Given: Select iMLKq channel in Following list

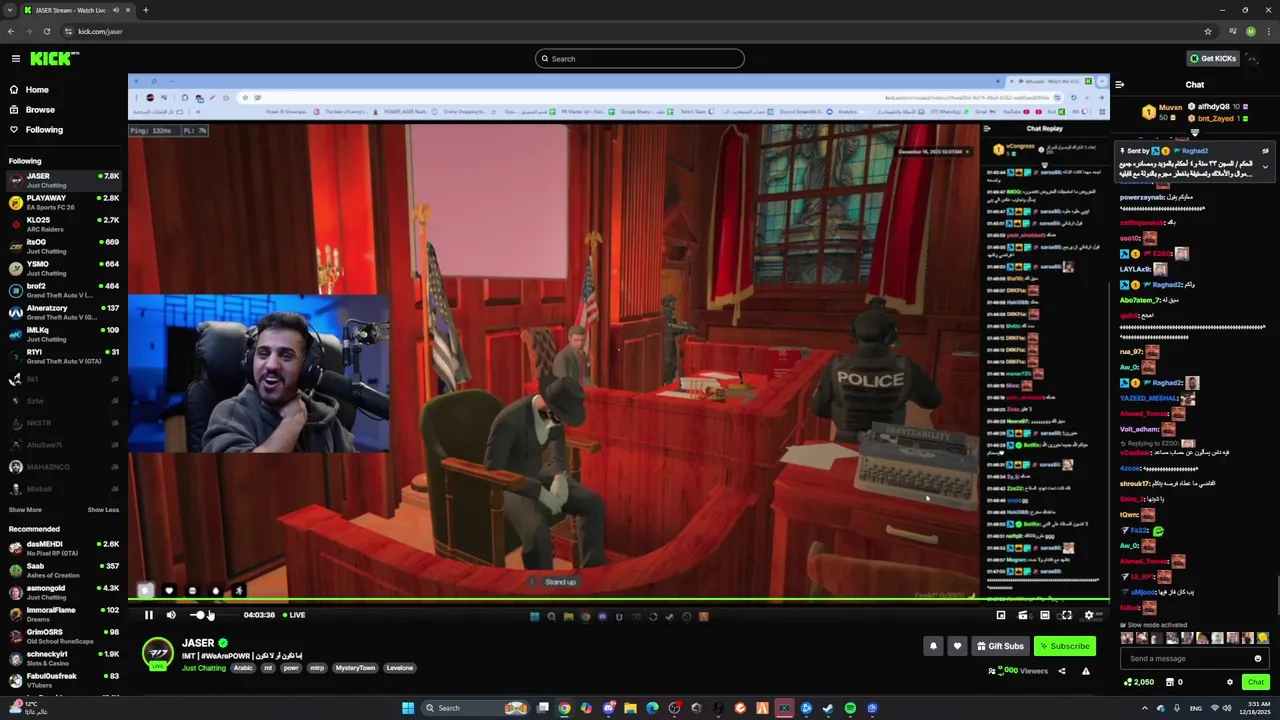Looking at the screenshot, I should (x=64, y=334).
